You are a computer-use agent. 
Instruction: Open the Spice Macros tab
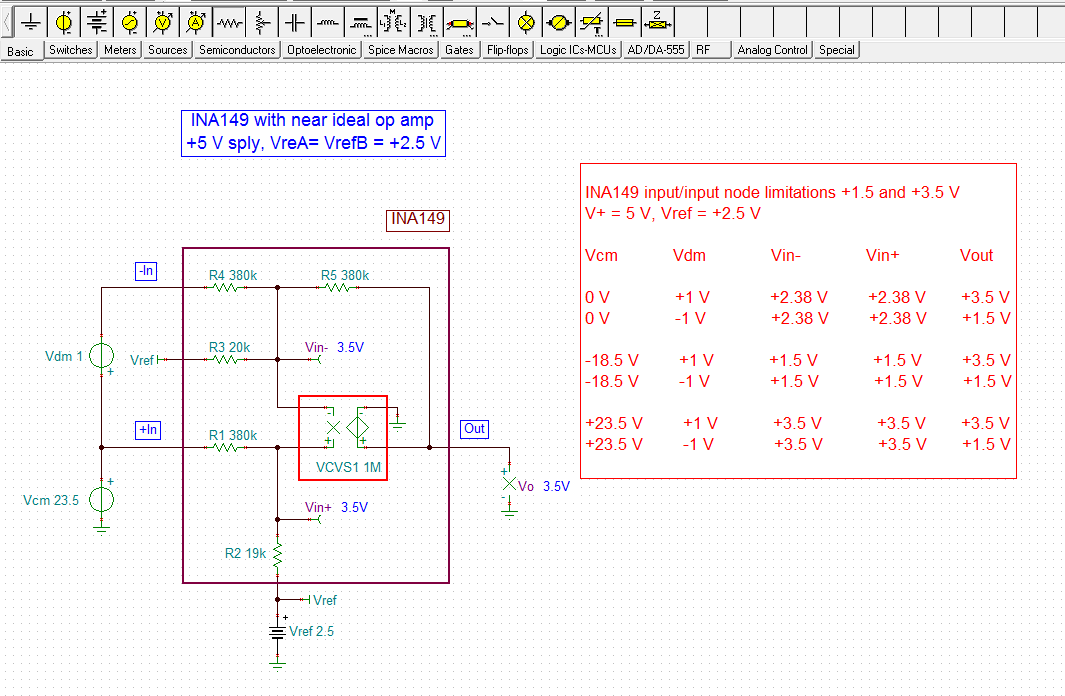pos(401,50)
